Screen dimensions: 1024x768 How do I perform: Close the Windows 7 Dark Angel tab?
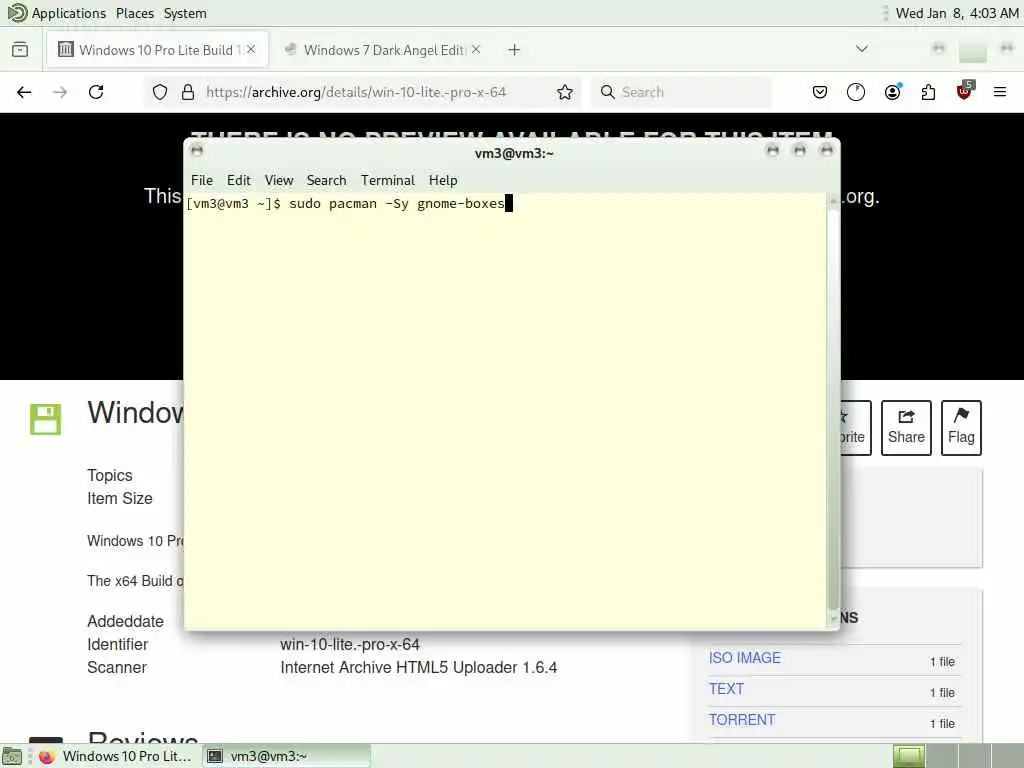(x=476, y=50)
